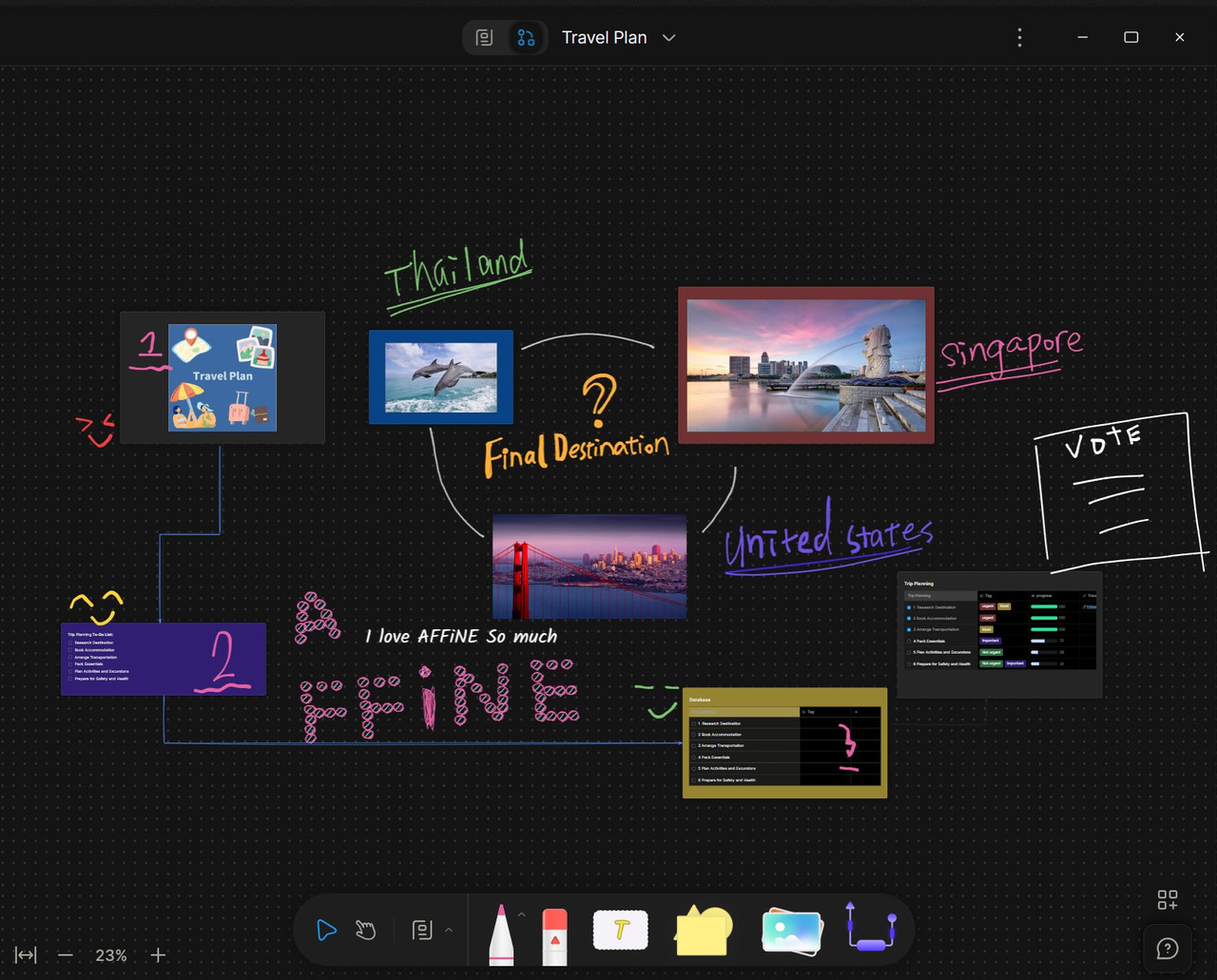Screen dimensions: 1217x980
Task: Zoom out with the minus icon
Action: coord(65,955)
